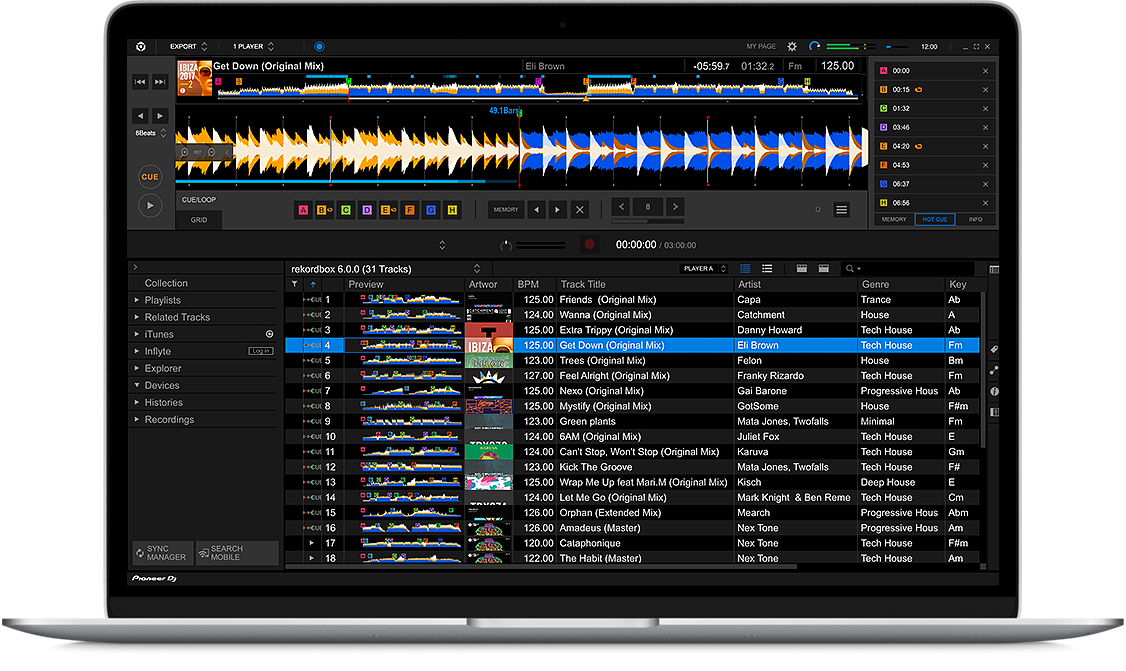Delete memory cue with X button

580,210
